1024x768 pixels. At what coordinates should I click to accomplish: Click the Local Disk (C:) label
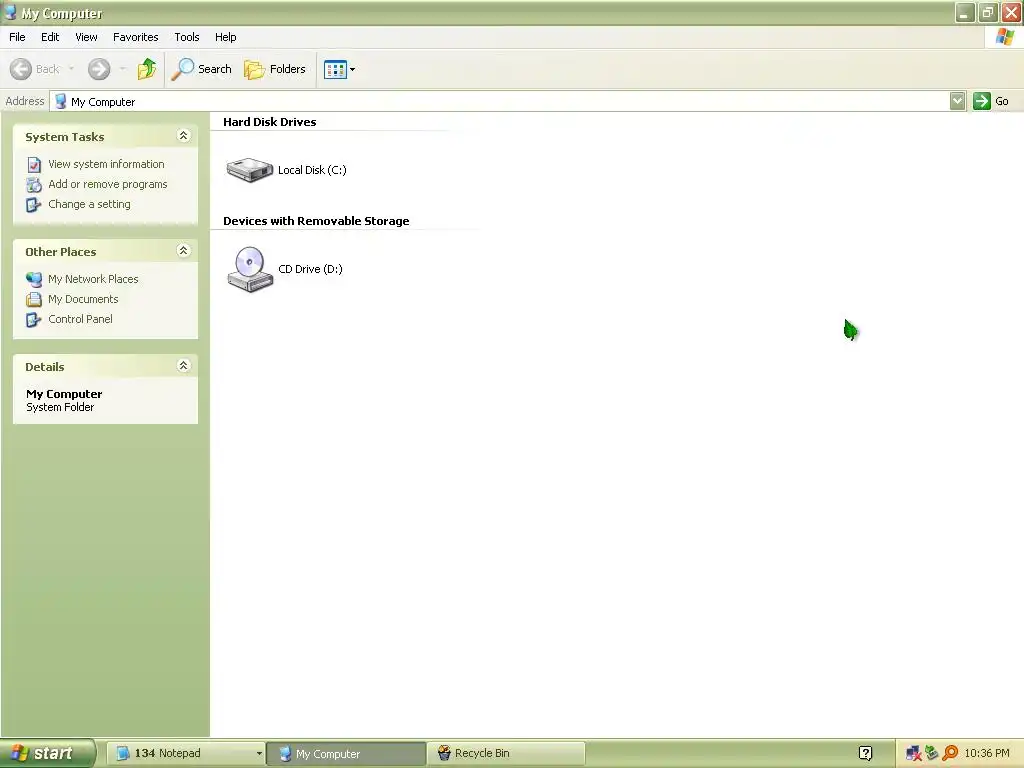312,170
